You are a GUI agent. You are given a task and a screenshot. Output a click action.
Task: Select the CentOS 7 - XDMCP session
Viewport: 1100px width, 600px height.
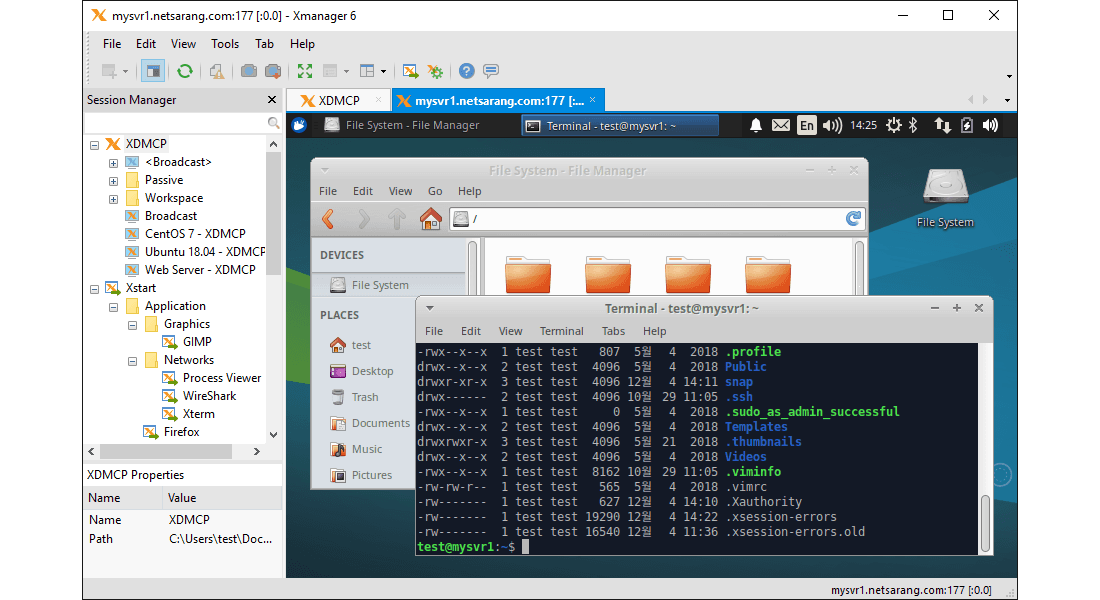pyautogui.click(x=195, y=234)
